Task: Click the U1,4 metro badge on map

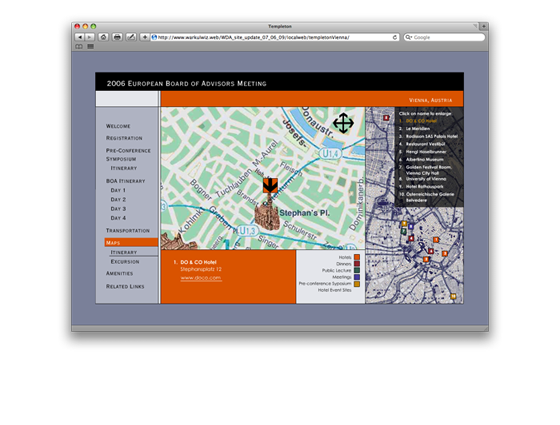Action: [x=330, y=154]
